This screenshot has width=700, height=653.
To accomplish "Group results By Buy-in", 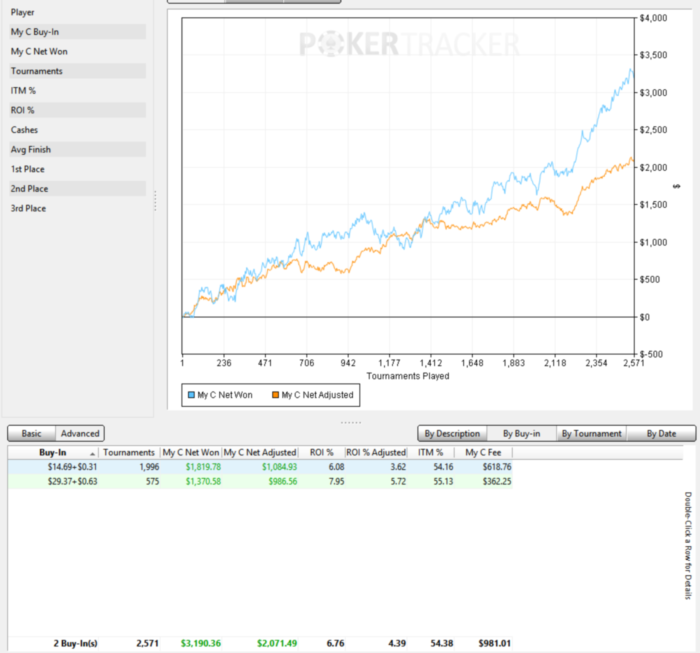I will pyautogui.click(x=521, y=433).
